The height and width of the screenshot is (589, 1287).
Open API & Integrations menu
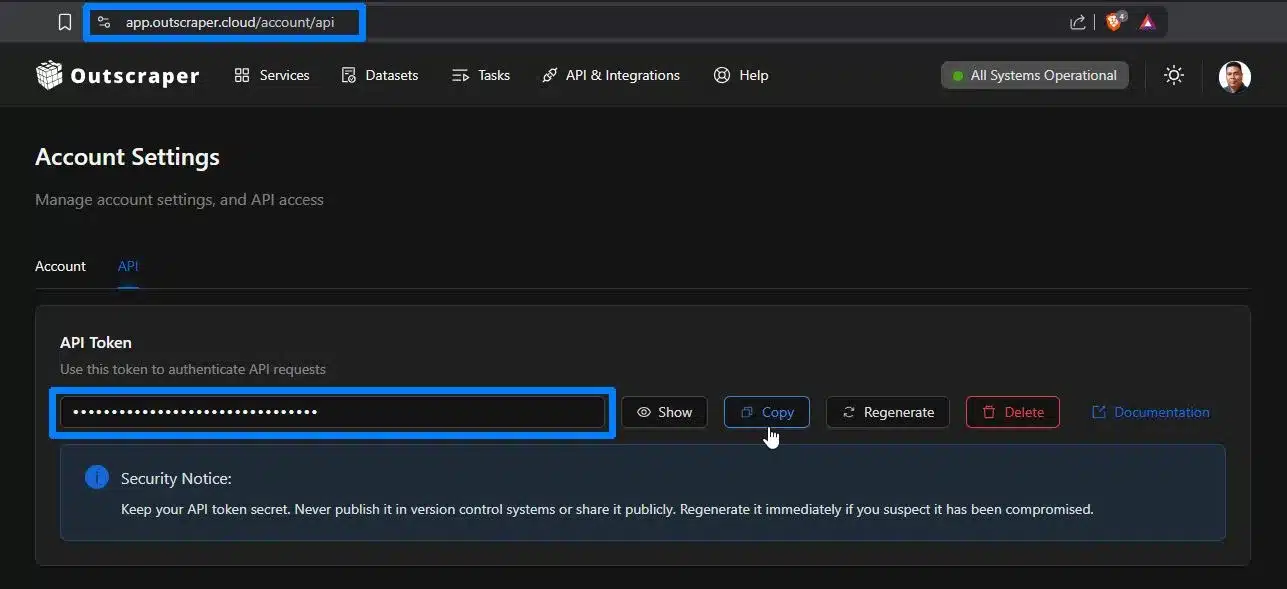pyautogui.click(x=610, y=75)
